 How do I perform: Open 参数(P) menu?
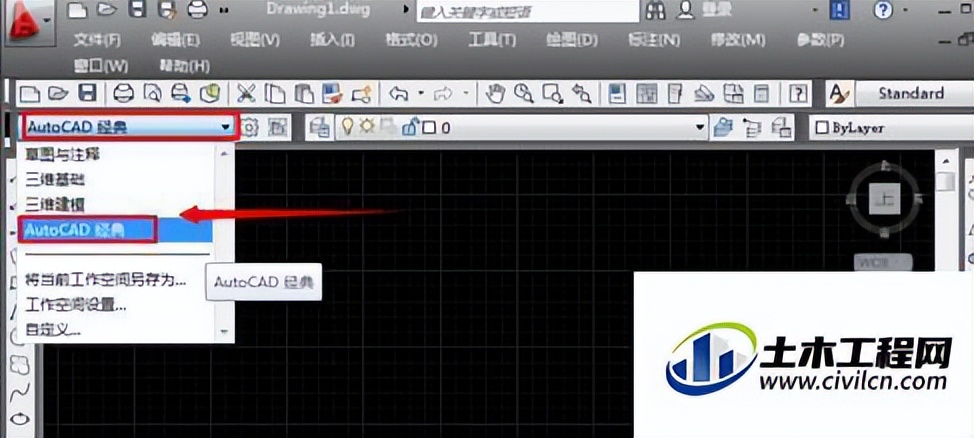(821, 40)
